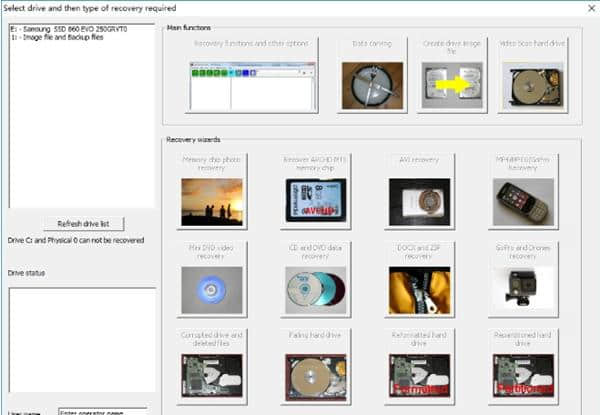Open Memory chip photo recovery wizard
The height and width of the screenshot is (415, 600).
click(x=212, y=192)
